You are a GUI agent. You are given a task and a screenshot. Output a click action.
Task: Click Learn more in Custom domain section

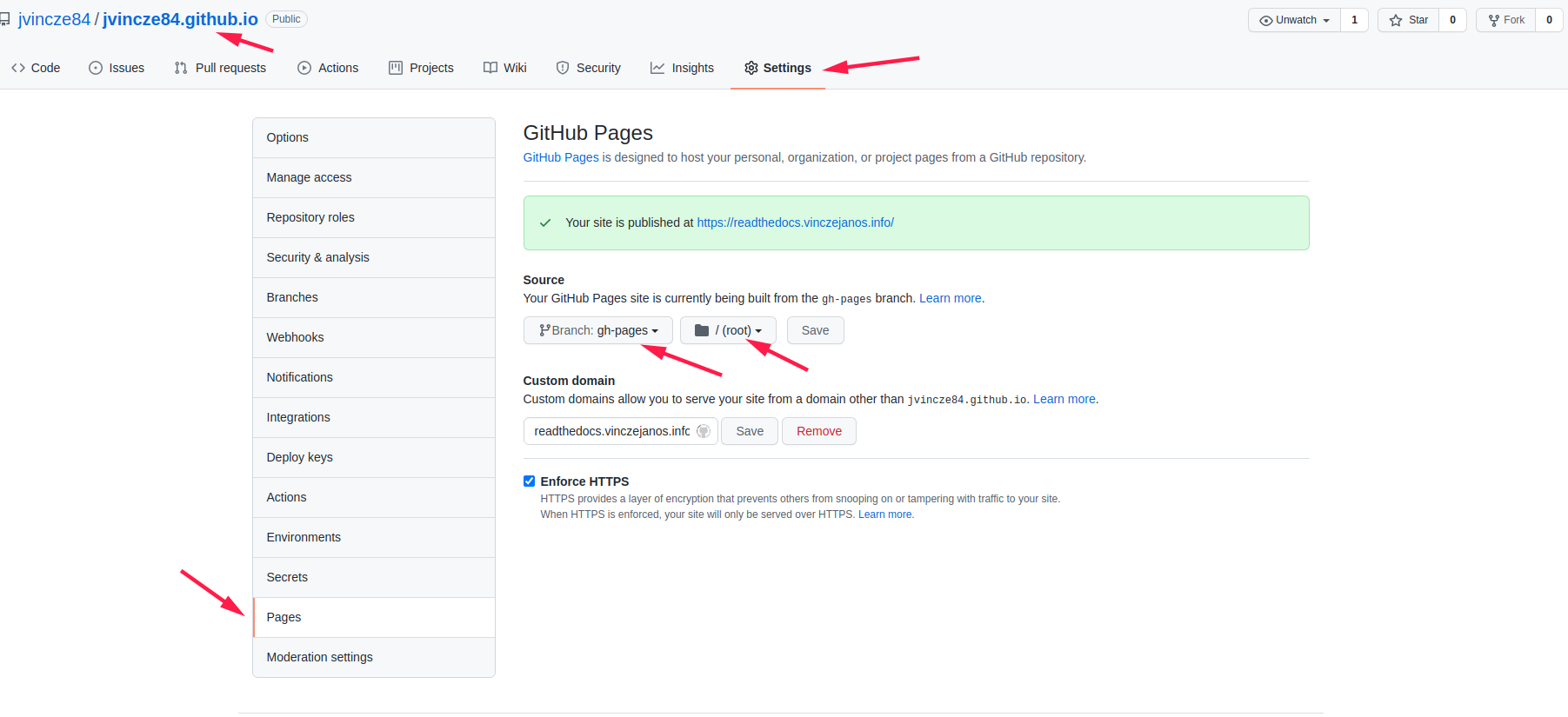click(1064, 399)
